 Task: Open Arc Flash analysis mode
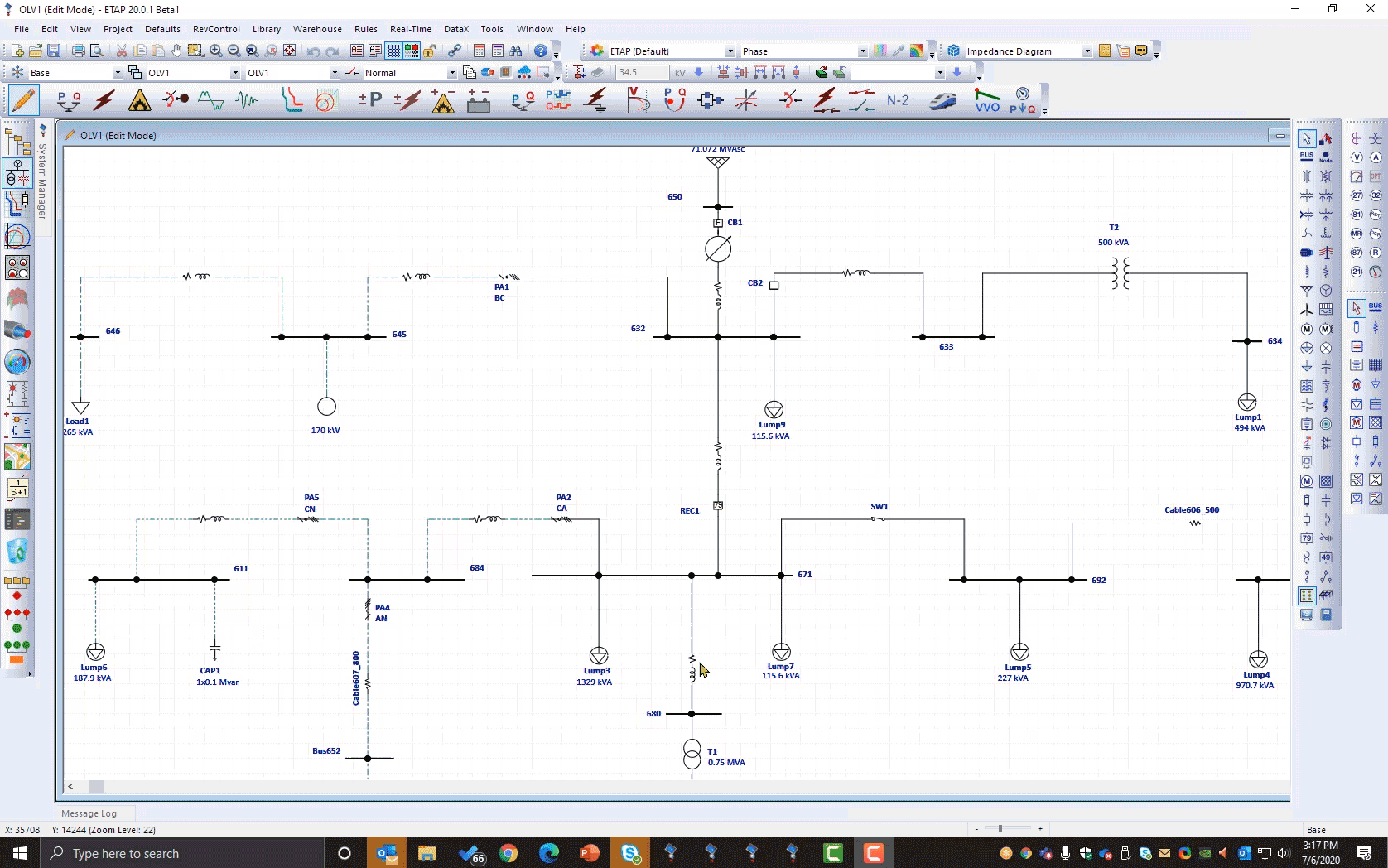coord(139,101)
